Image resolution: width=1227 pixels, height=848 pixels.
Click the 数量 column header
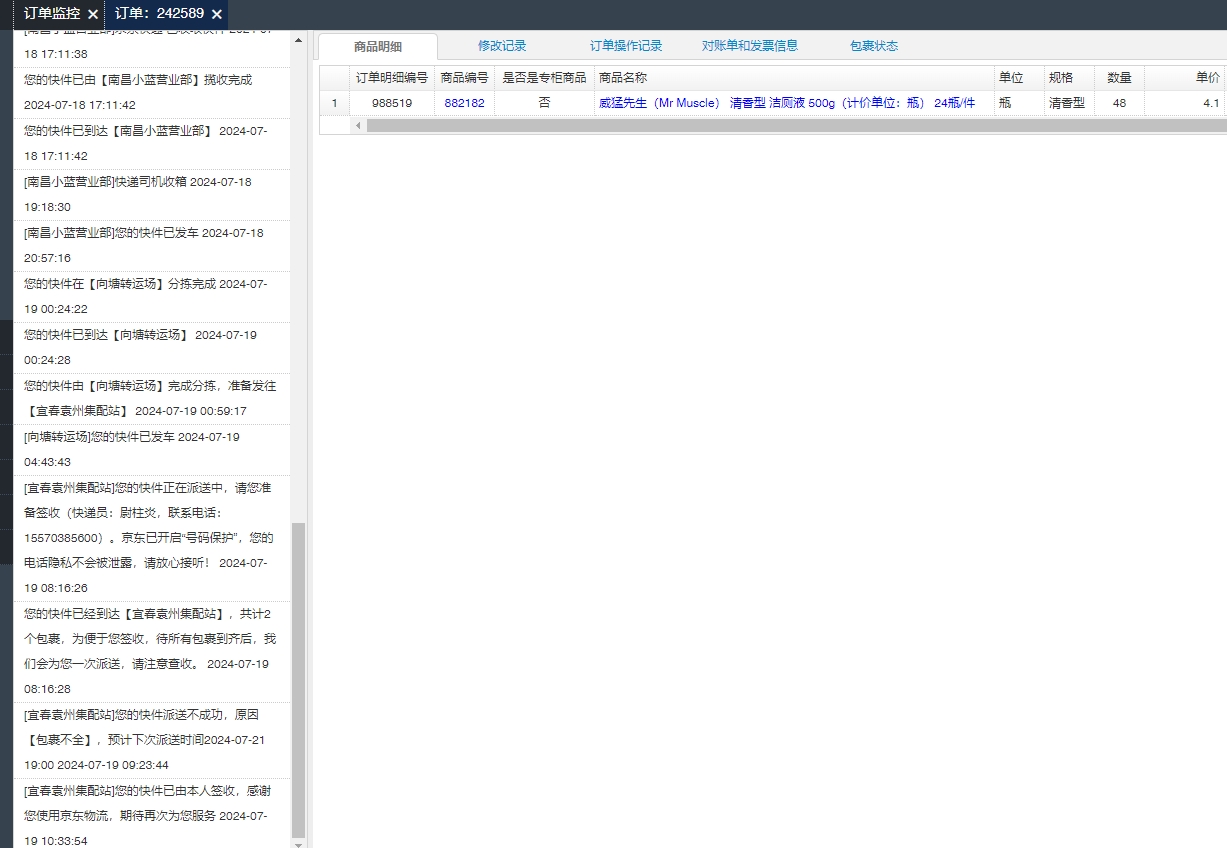pos(1119,78)
